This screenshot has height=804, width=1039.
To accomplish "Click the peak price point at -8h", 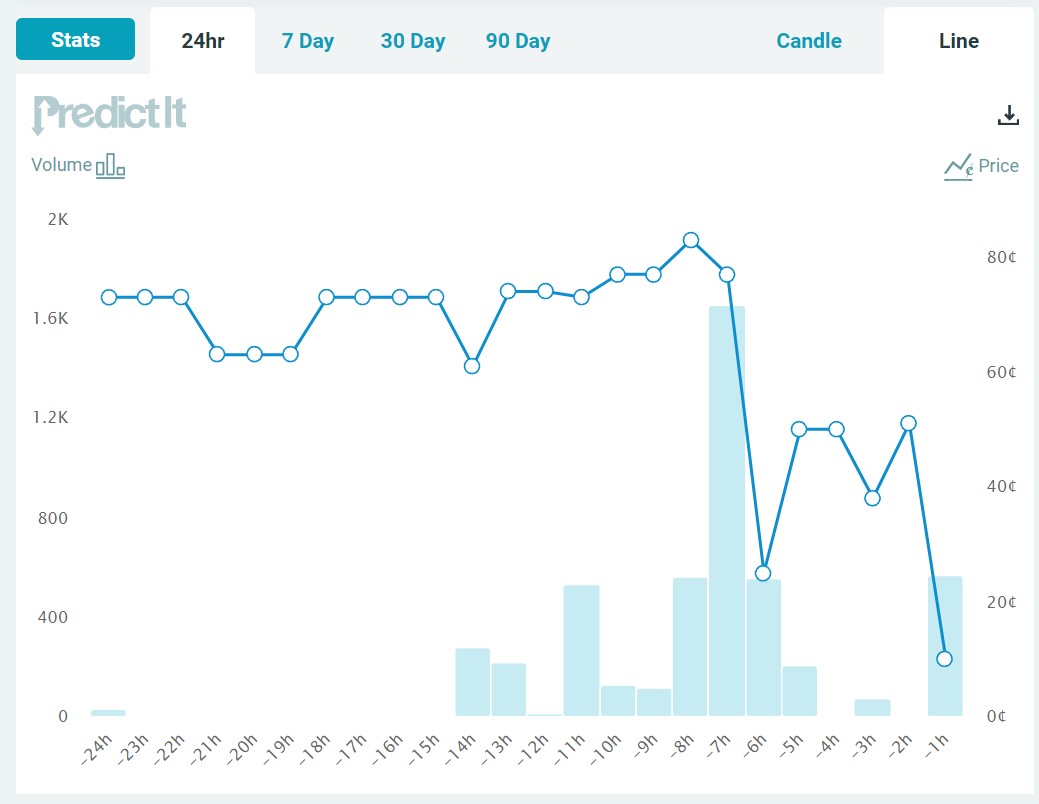I will pyautogui.click(x=690, y=240).
